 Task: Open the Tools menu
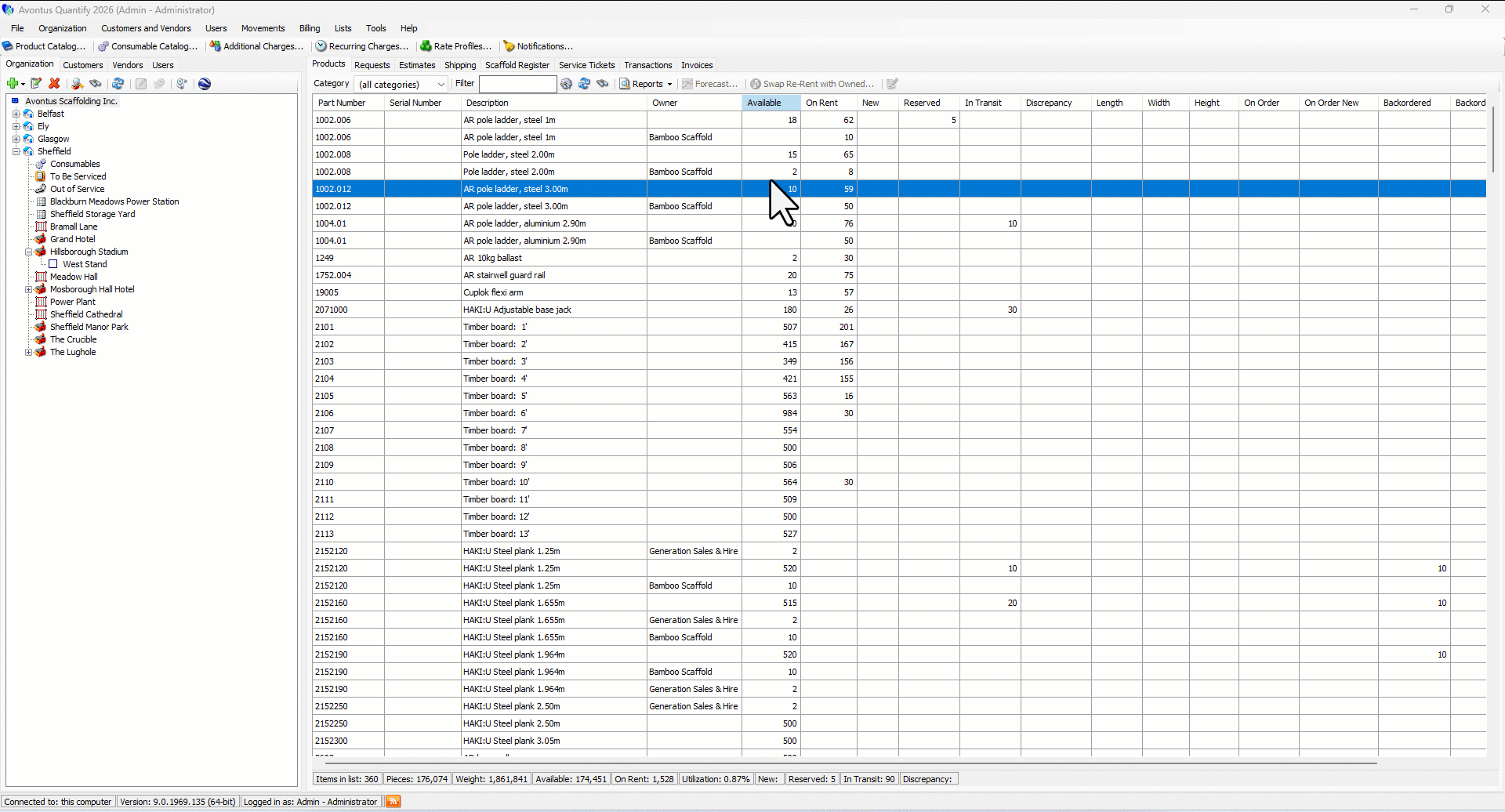tap(376, 28)
